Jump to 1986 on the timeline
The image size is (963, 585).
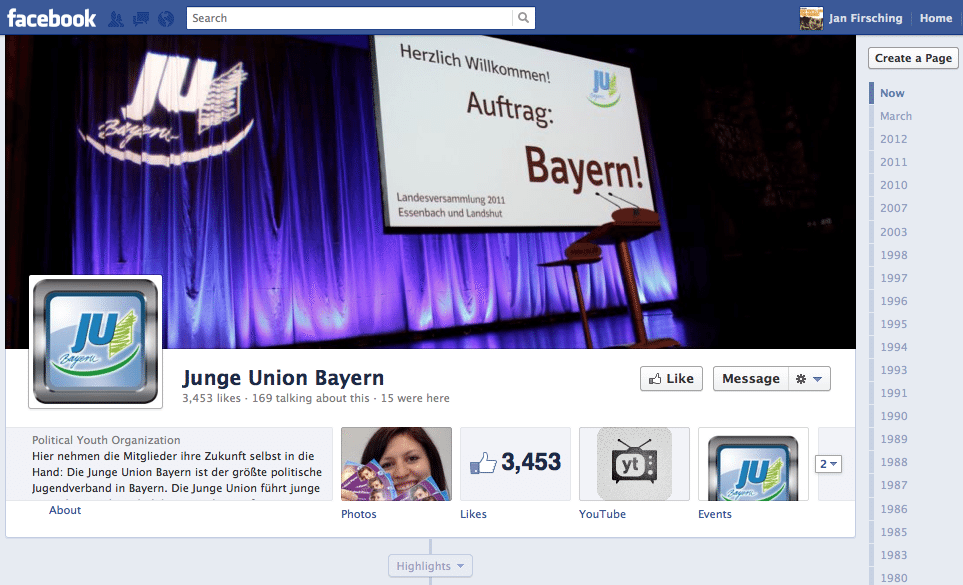tap(894, 509)
